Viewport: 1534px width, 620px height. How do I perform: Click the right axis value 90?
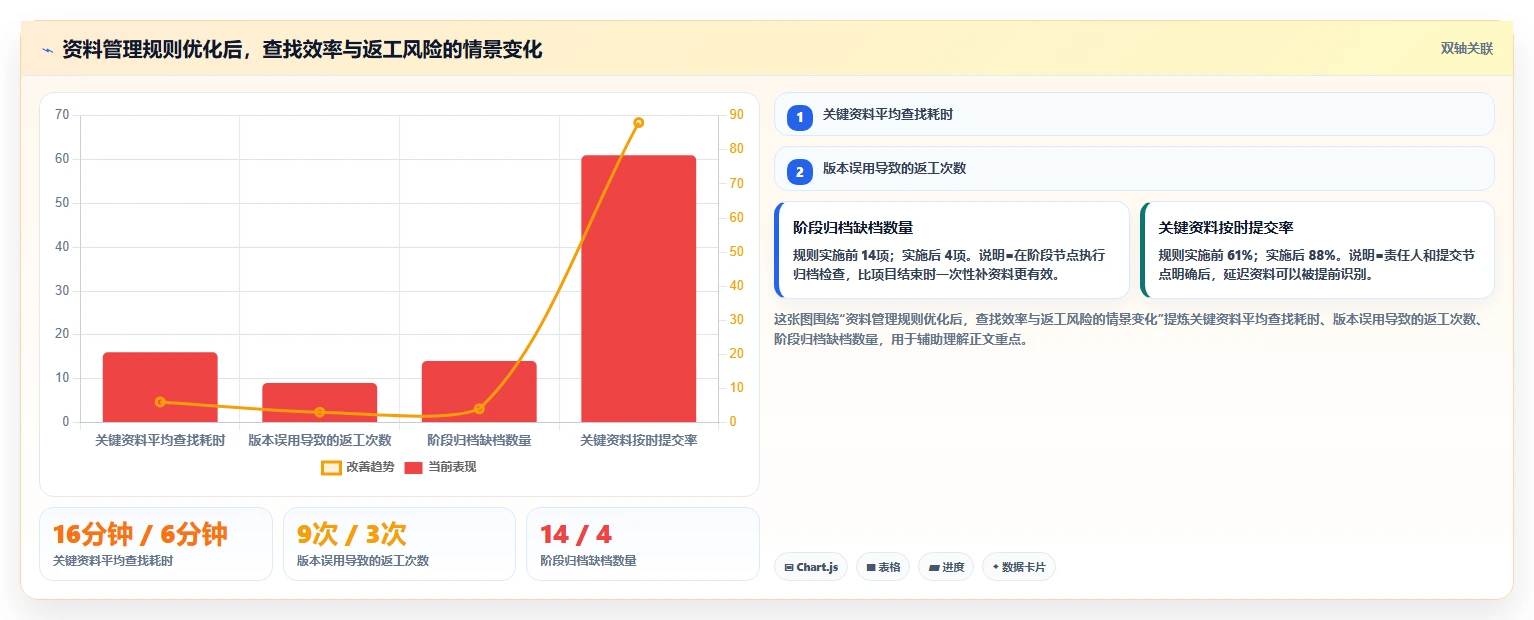pos(735,115)
